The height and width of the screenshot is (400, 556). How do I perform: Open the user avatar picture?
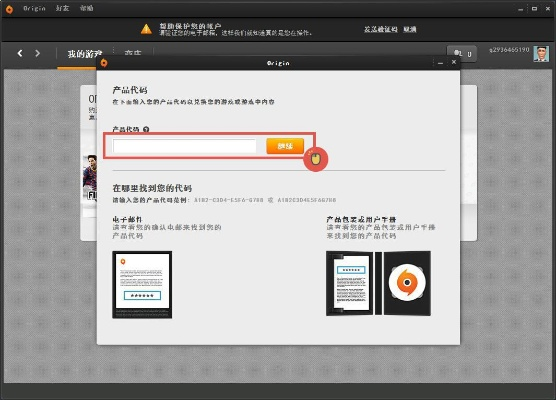[x=541, y=54]
